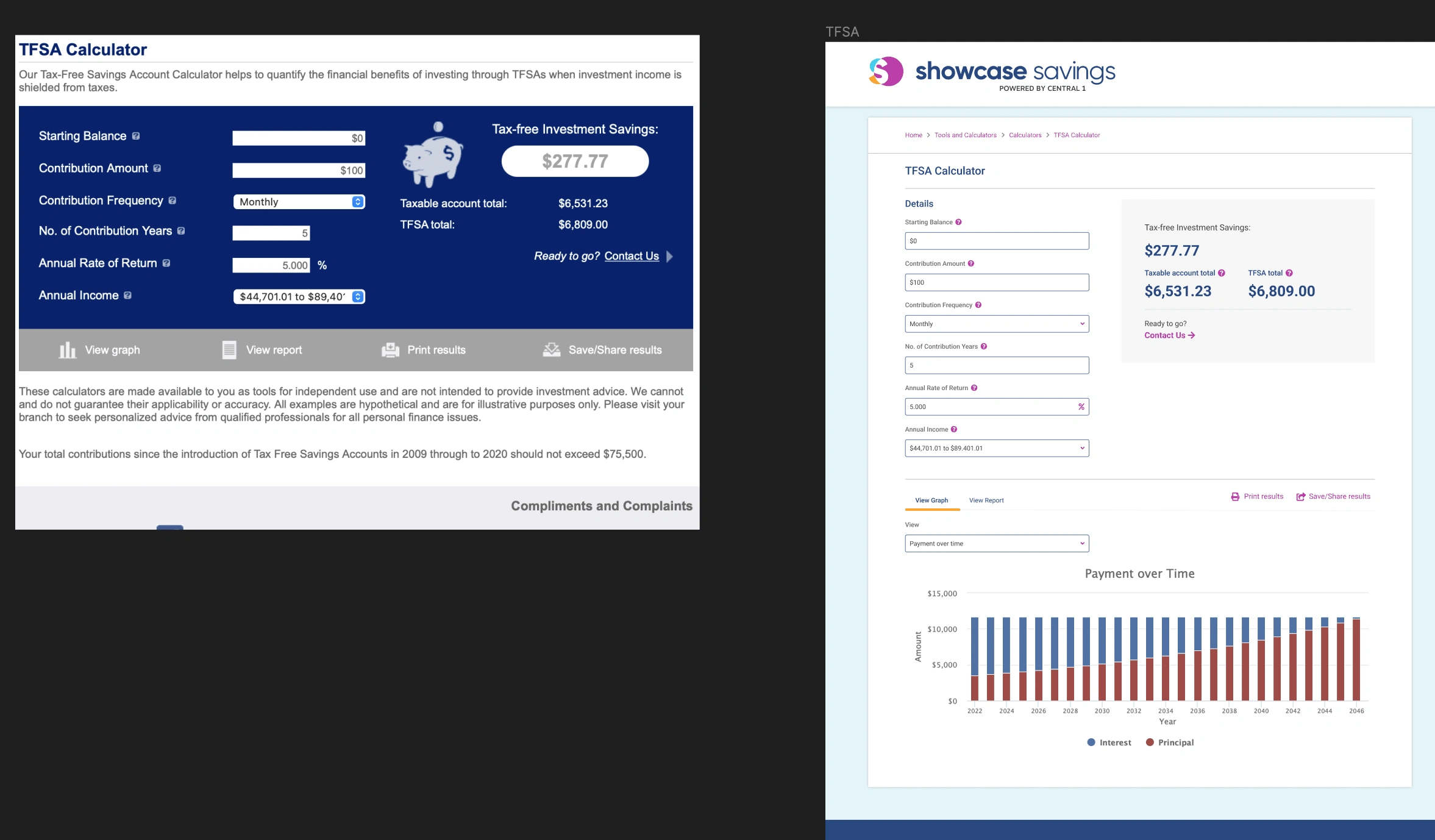Click the $277.77 savings result pill
This screenshot has height=840, width=1435.
tap(575, 161)
